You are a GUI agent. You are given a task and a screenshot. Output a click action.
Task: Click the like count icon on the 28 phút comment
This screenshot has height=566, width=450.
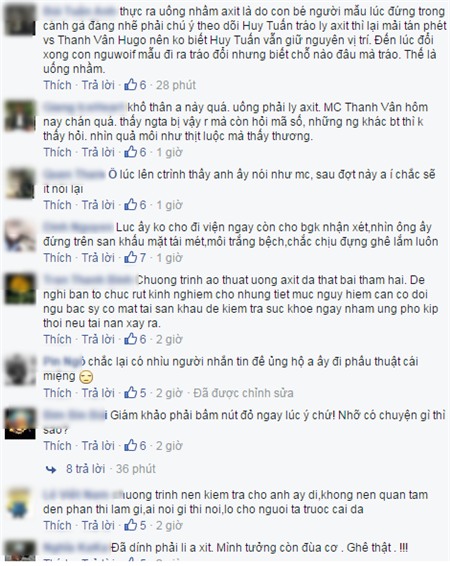[131, 85]
